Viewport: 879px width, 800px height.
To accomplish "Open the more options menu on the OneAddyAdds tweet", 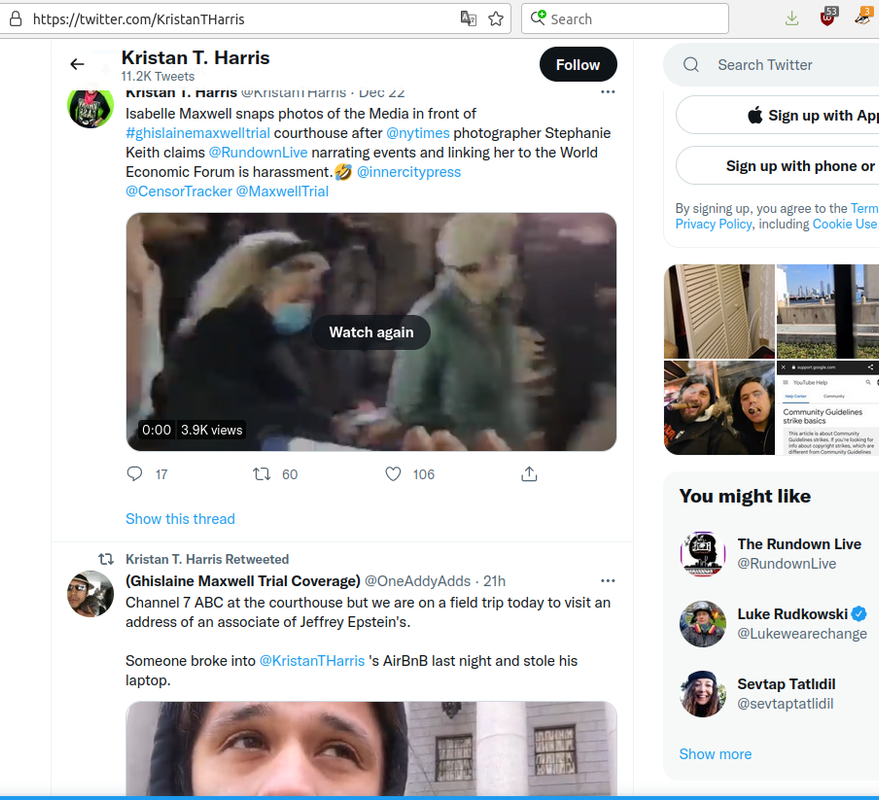I will [608, 581].
